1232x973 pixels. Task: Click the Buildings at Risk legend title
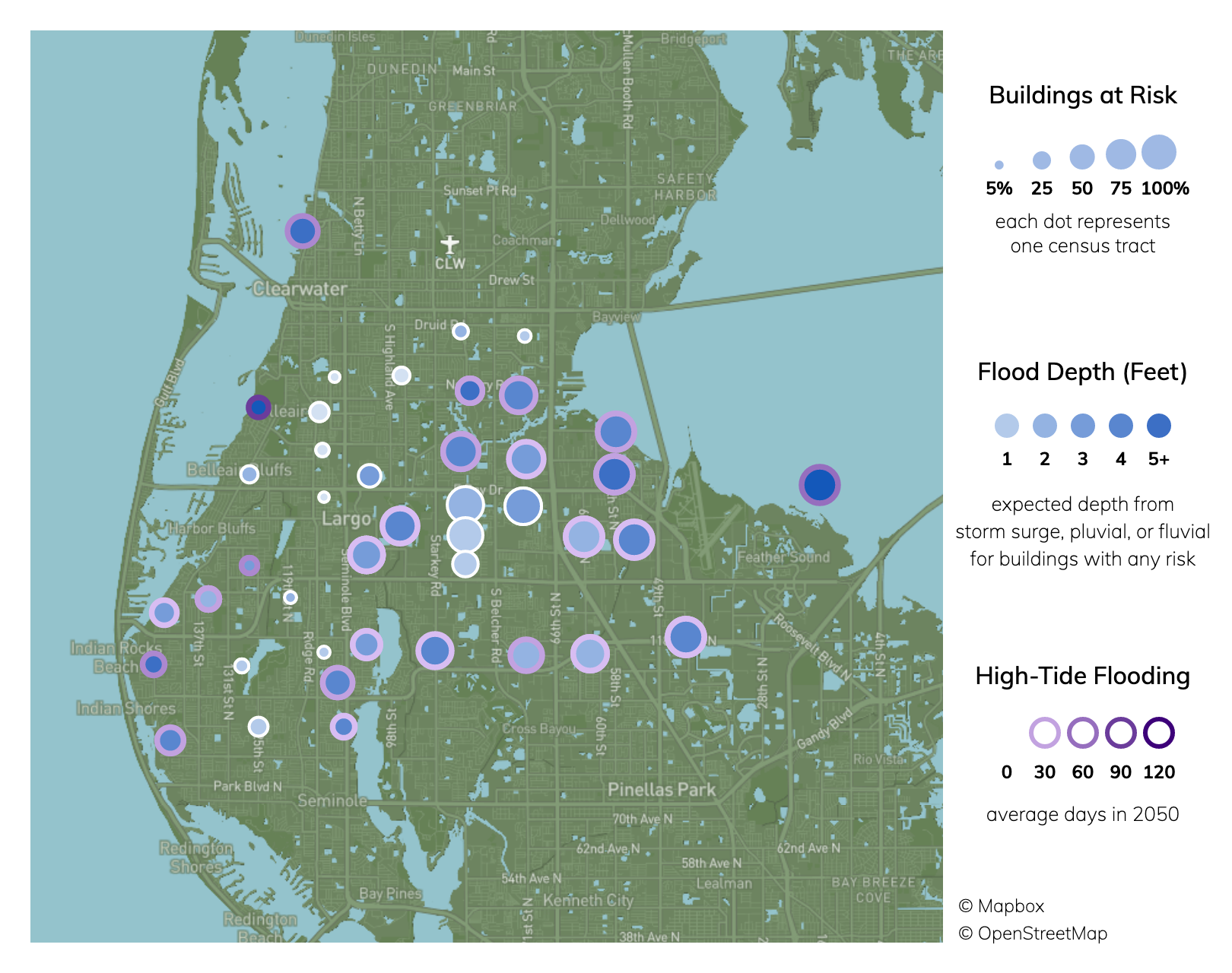coord(1083,95)
